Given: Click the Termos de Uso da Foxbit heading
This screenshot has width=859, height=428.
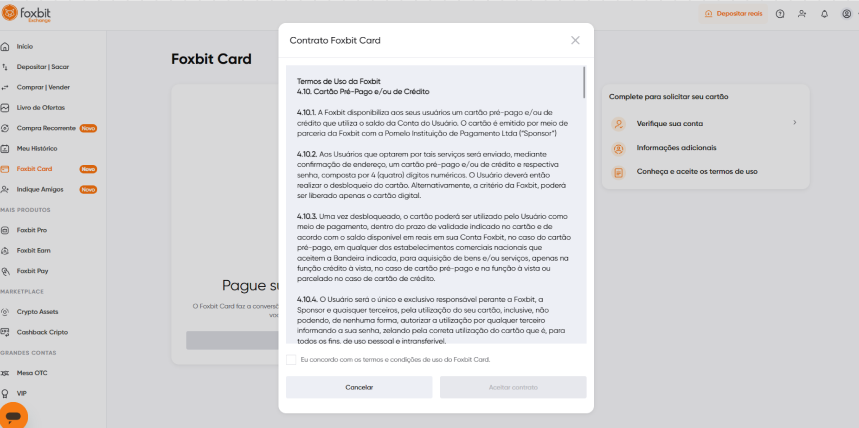Looking at the screenshot, I should coord(339,81).
